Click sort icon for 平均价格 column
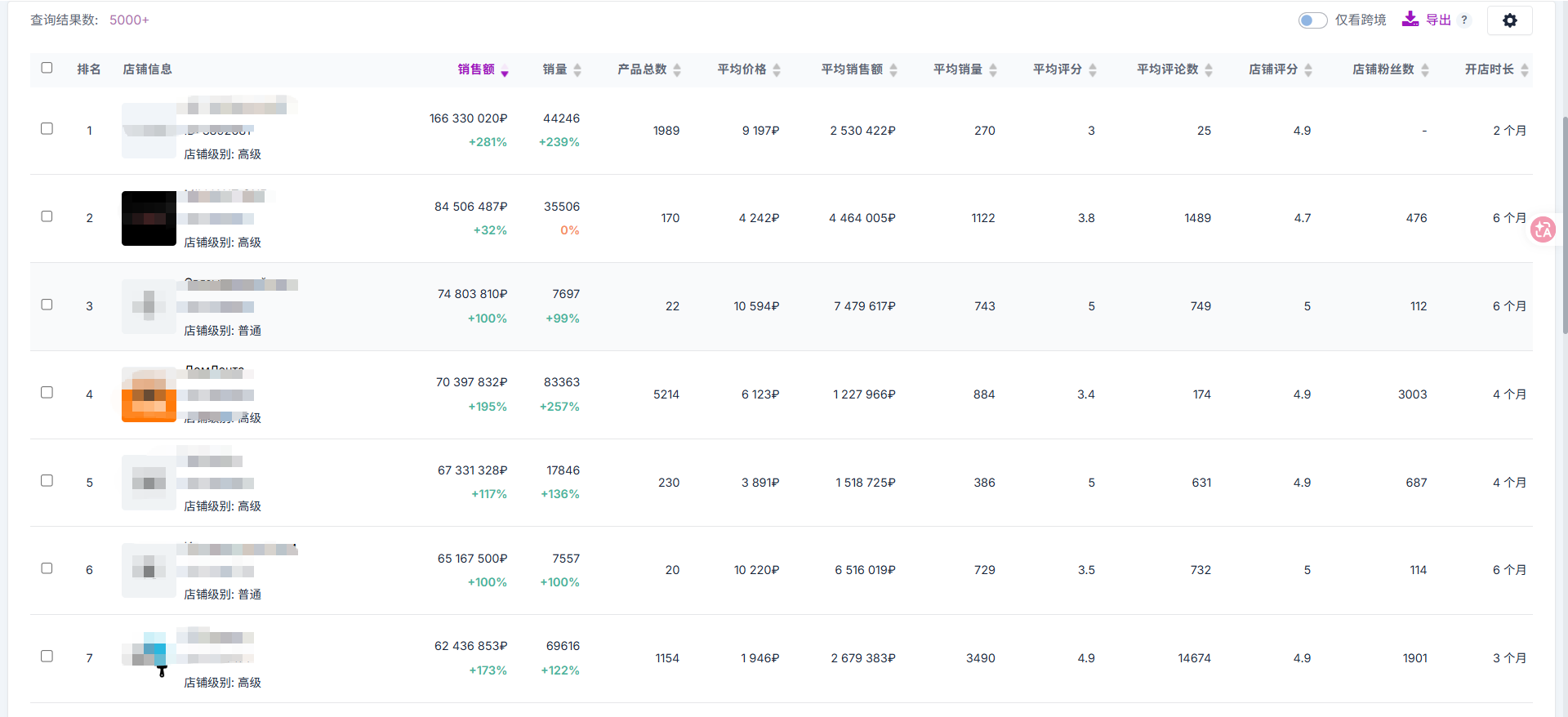Image resolution: width=1568 pixels, height=717 pixels. [777, 70]
